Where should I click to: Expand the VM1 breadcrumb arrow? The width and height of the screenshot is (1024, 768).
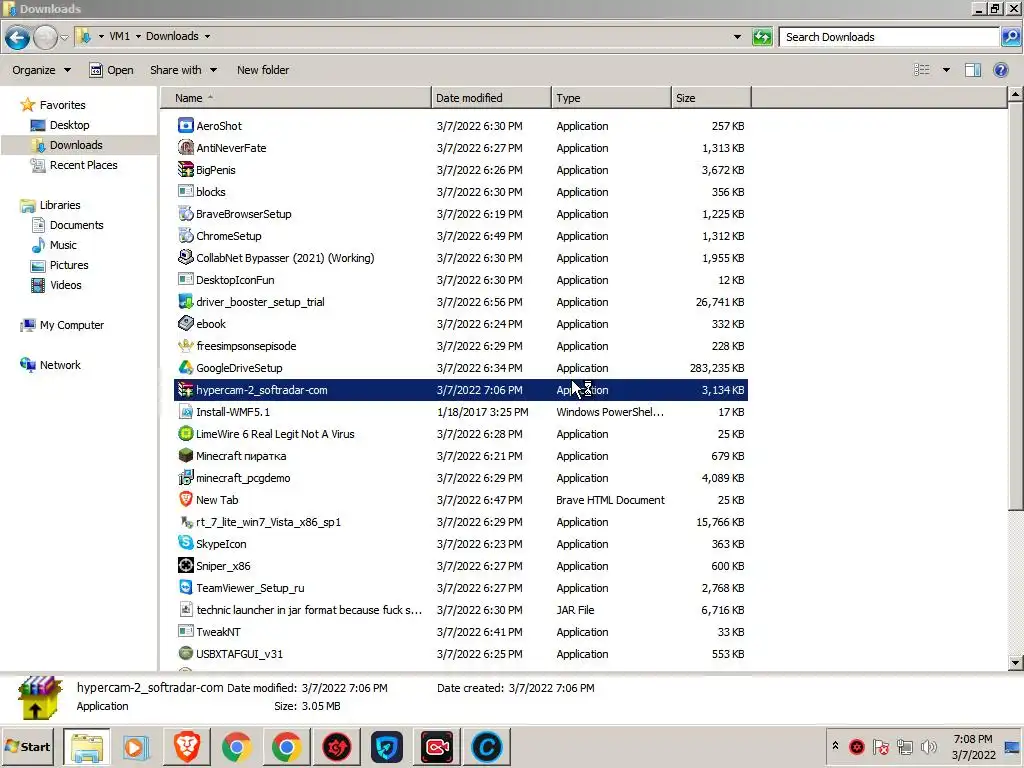coord(138,37)
